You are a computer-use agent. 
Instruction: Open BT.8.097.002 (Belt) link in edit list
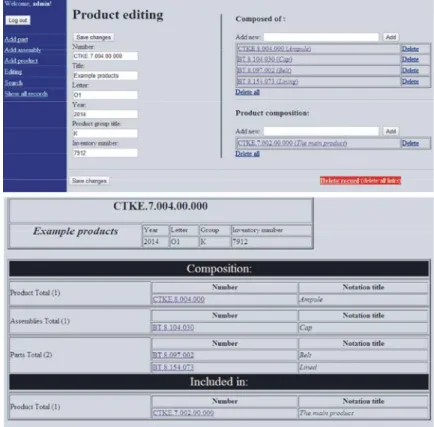[264, 71]
